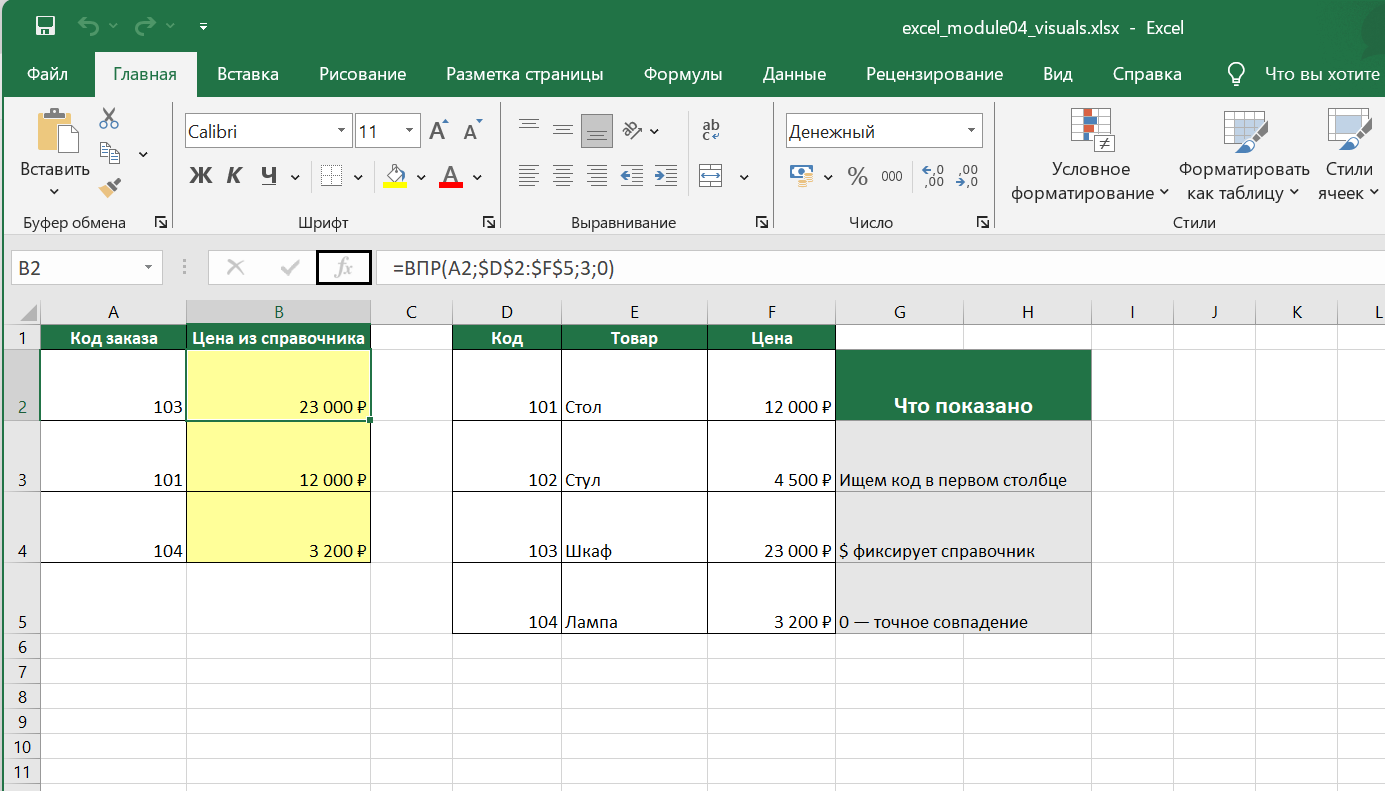This screenshot has width=1385, height=791.
Task: Open Стили ячеек gallery
Action: (1349, 155)
